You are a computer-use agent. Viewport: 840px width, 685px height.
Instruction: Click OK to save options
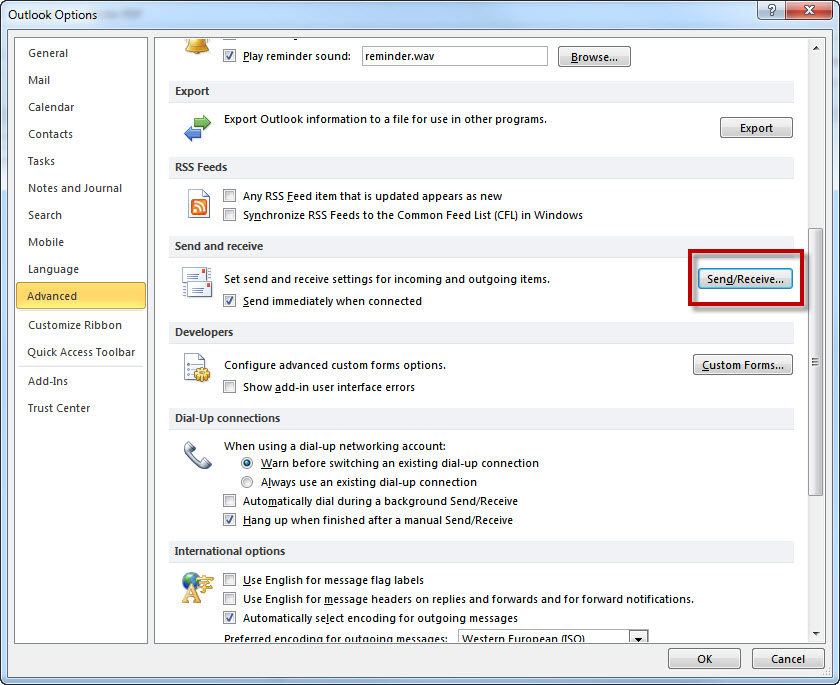point(704,659)
